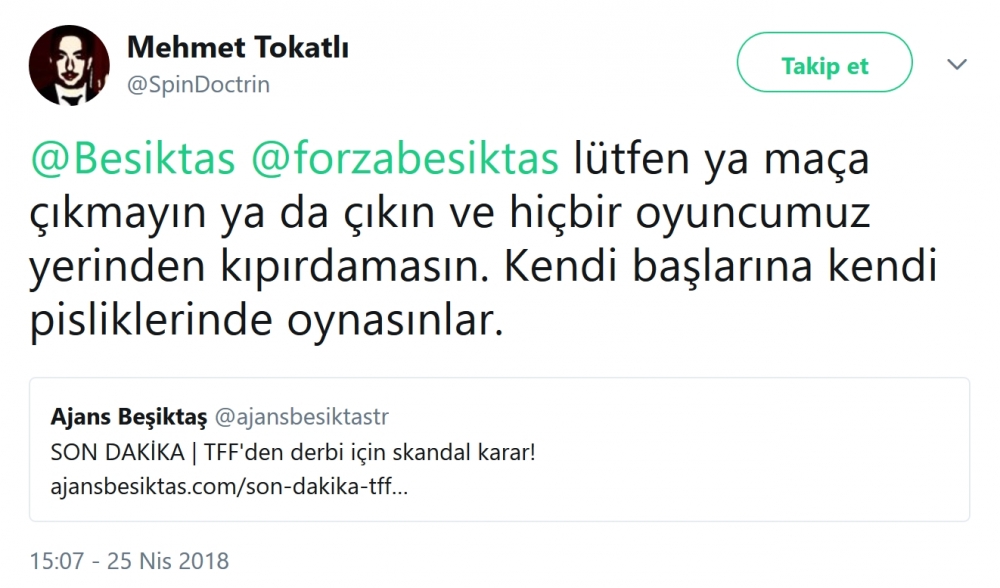1000x588 pixels.
Task: Click the Mehmet Tokatlı display name
Action: tap(239, 47)
